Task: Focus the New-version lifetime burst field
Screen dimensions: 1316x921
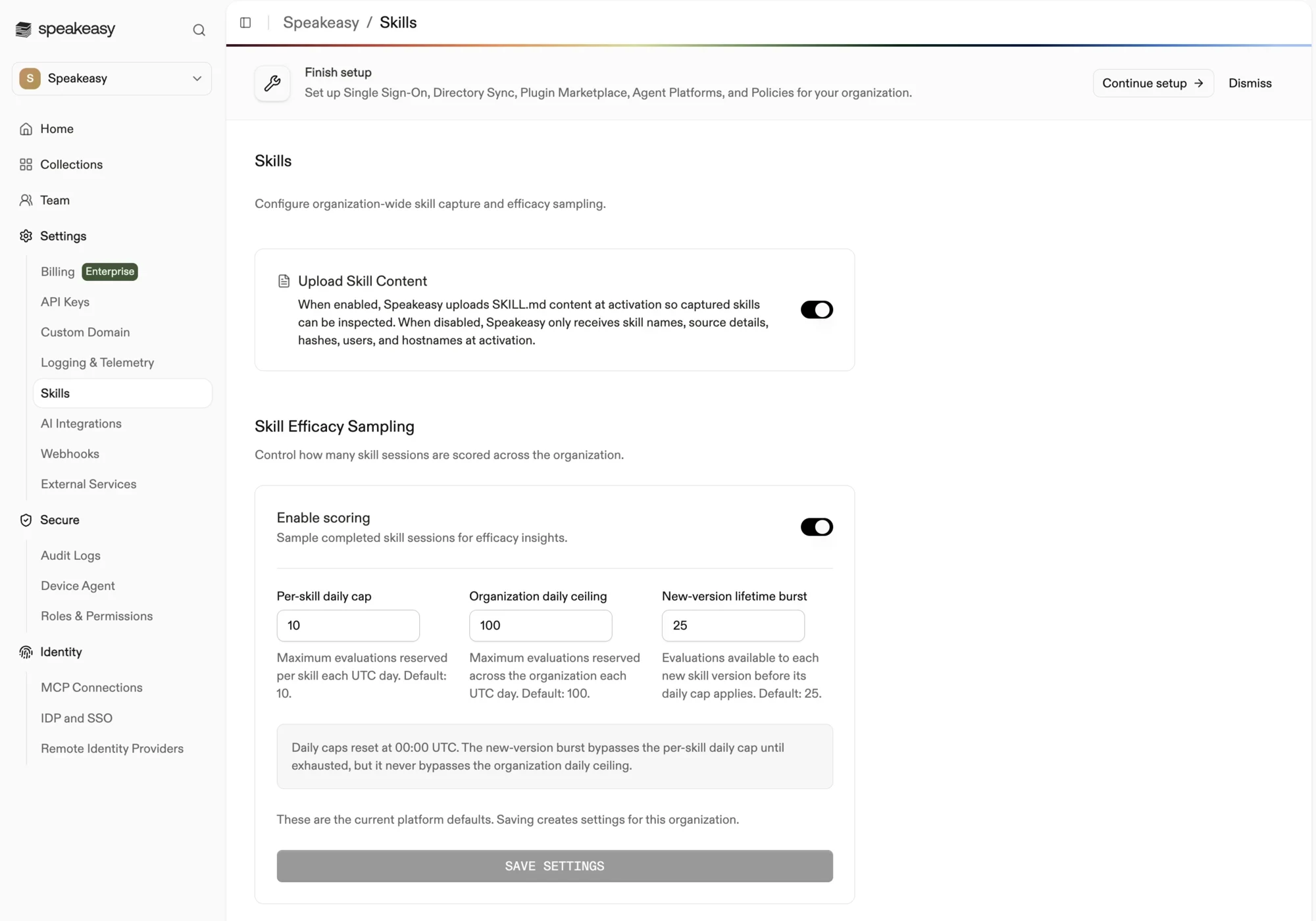Action: tap(733, 626)
